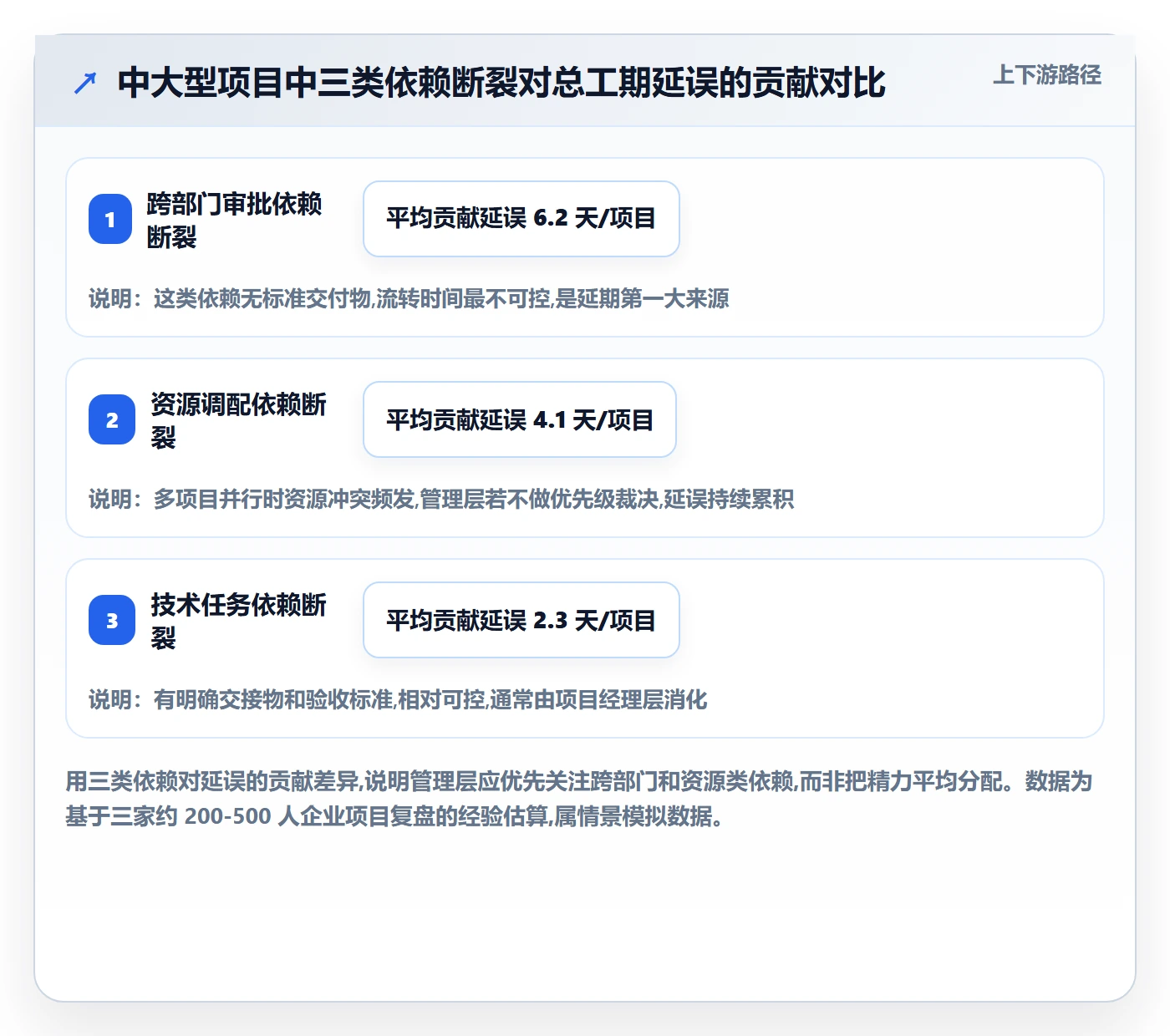Viewport: 1170px width, 1036px height.
Task: Click the number 3 badge icon
Action: pyautogui.click(x=112, y=620)
